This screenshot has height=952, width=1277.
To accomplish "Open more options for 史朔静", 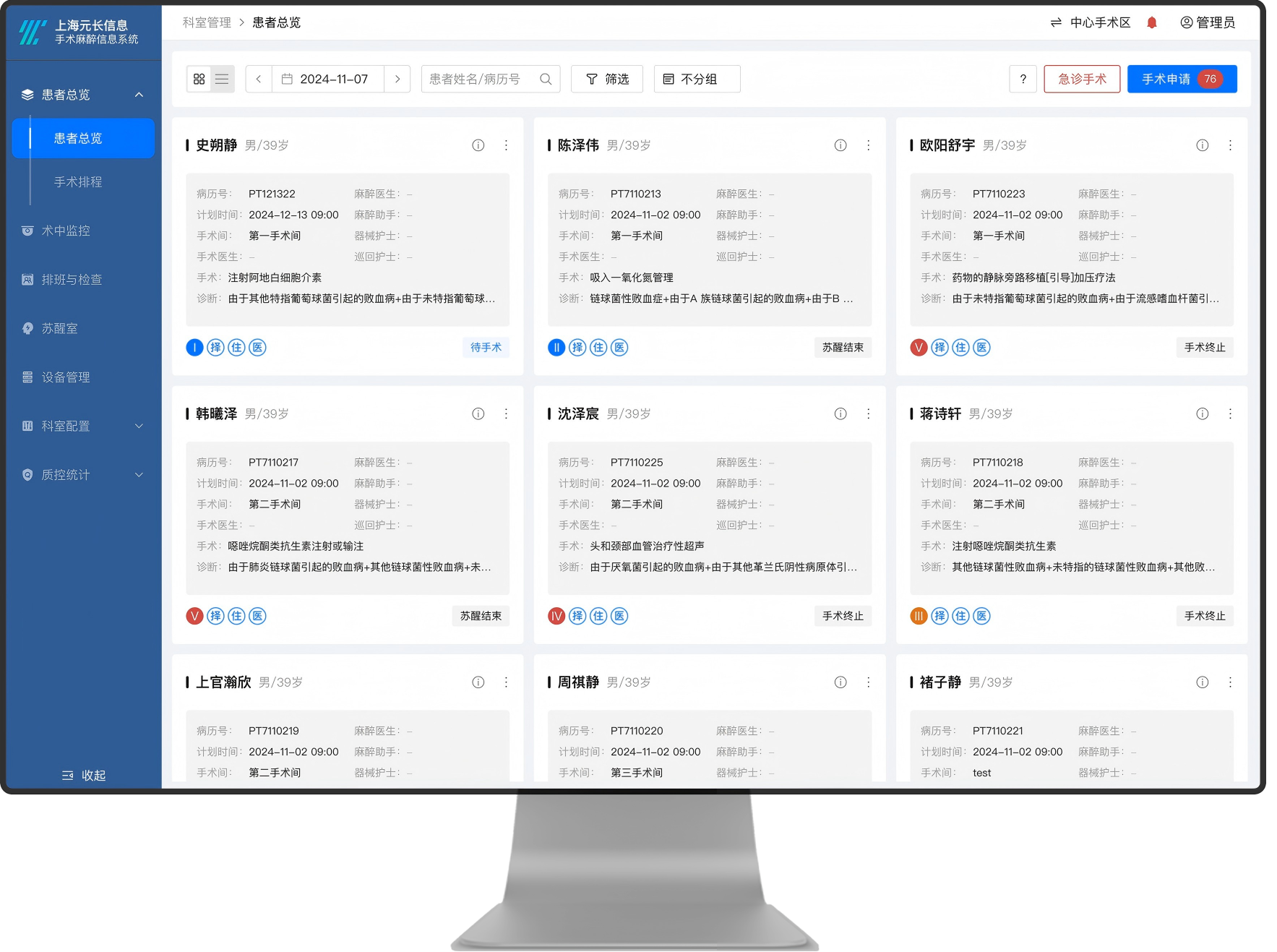I will [506, 145].
